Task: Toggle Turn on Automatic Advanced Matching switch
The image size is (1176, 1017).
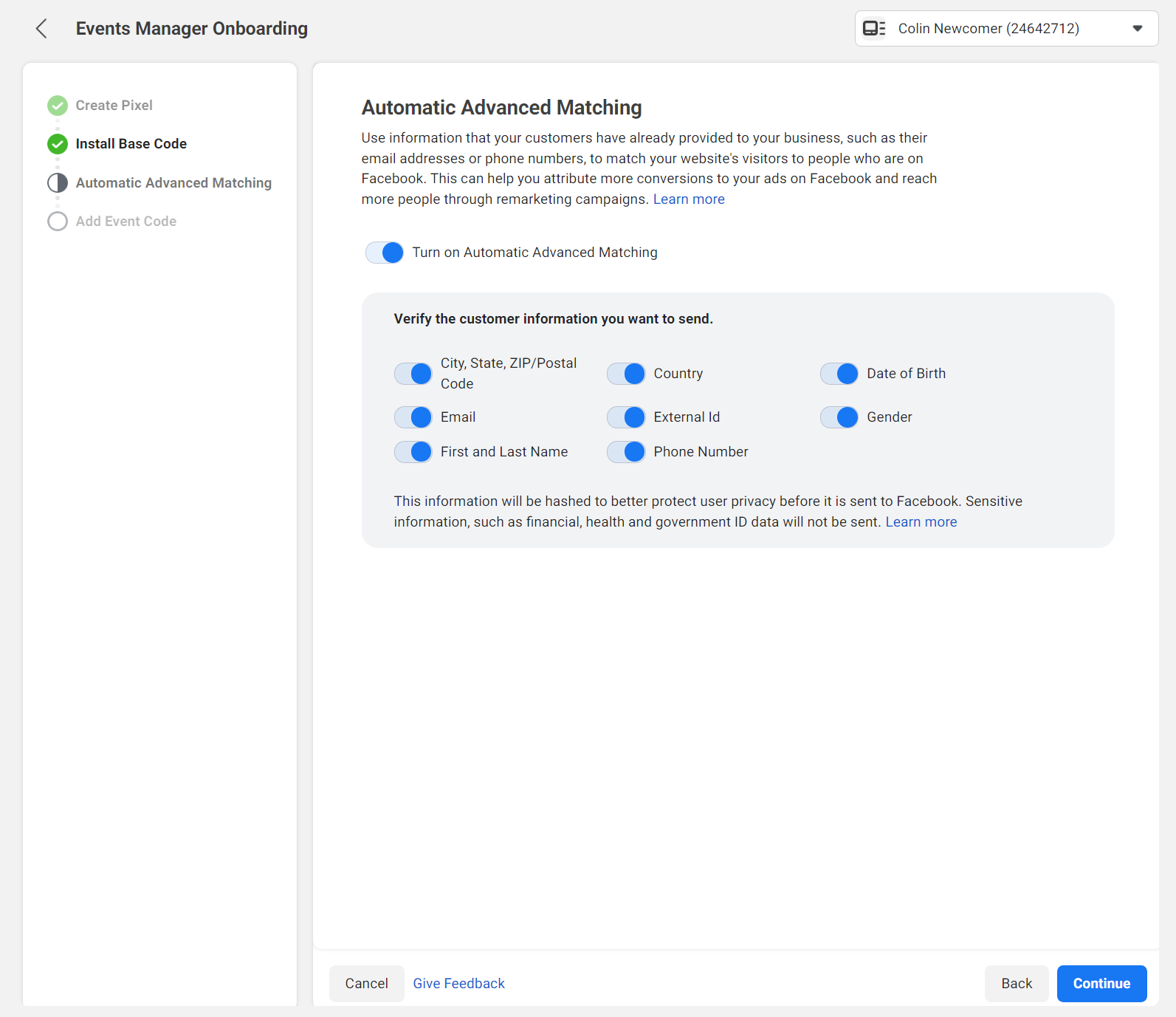Action: (385, 253)
